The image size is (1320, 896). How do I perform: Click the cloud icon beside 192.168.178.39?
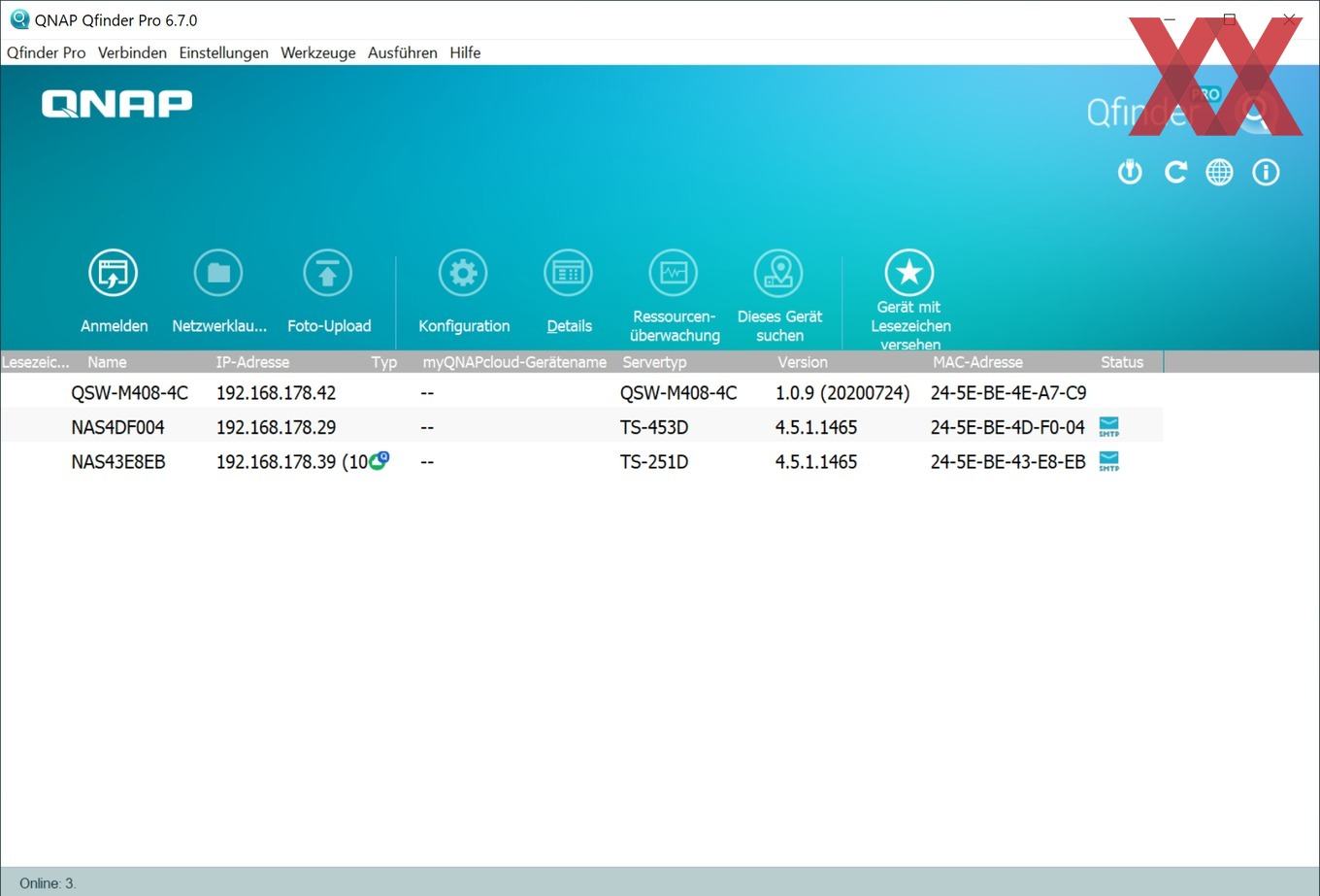point(379,460)
